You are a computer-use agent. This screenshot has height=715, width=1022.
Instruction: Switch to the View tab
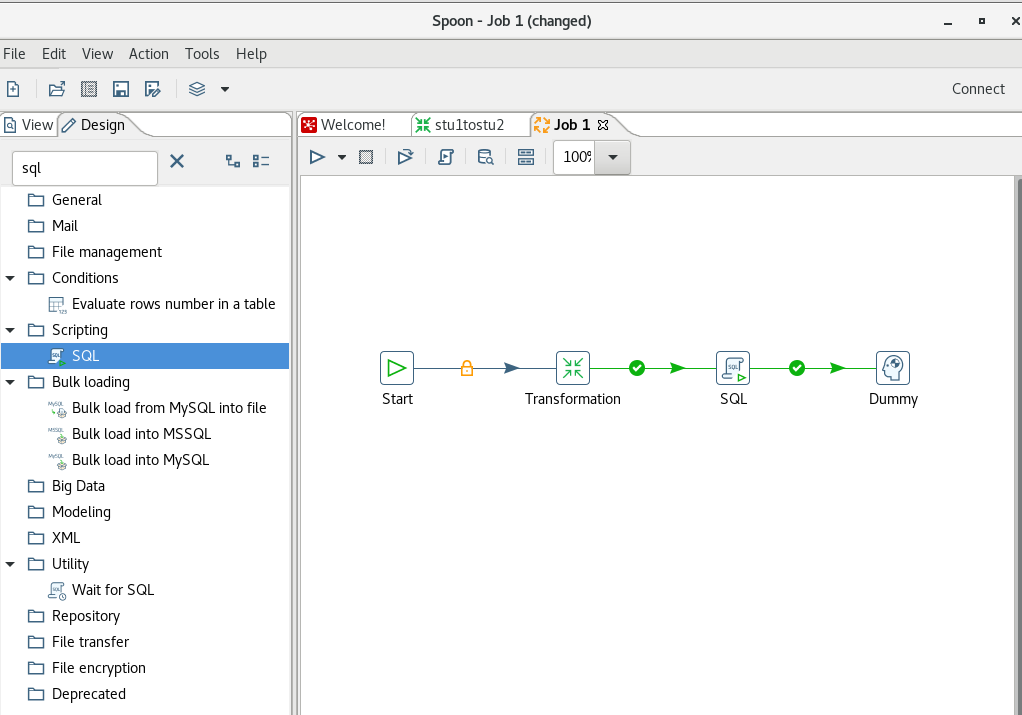point(28,125)
